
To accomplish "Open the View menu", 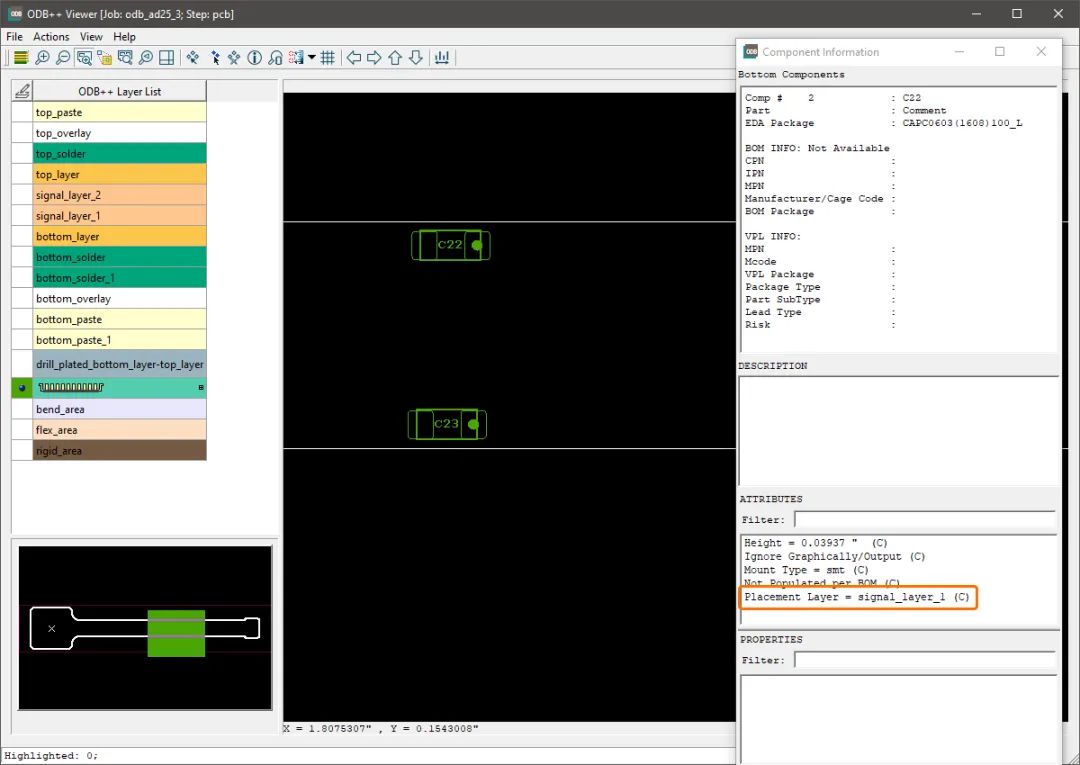I will pos(91,37).
